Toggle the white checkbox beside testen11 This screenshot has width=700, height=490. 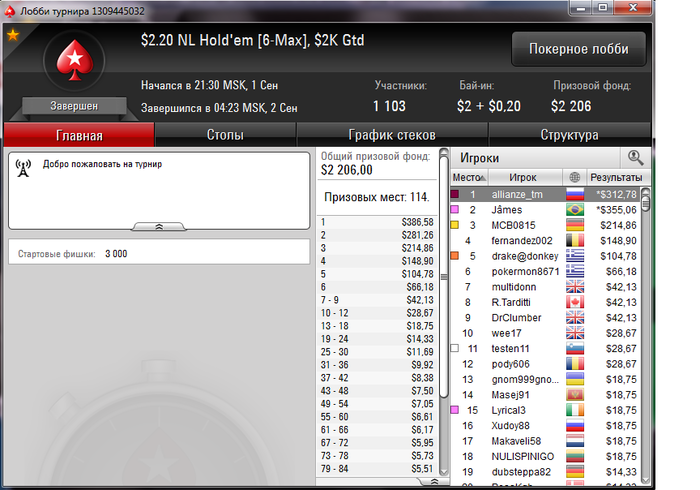[454, 348]
